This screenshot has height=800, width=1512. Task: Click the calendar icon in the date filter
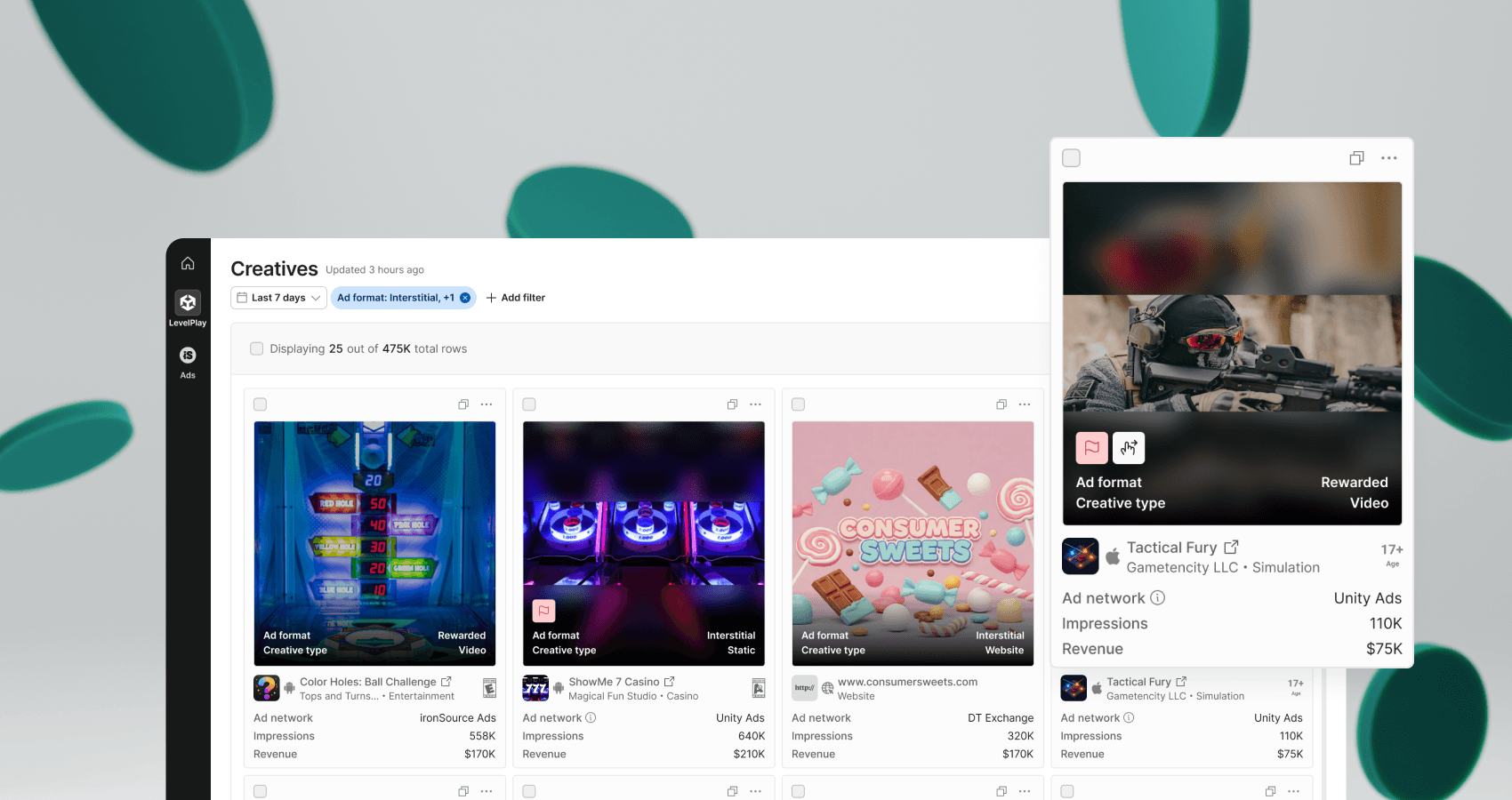pyautogui.click(x=241, y=297)
